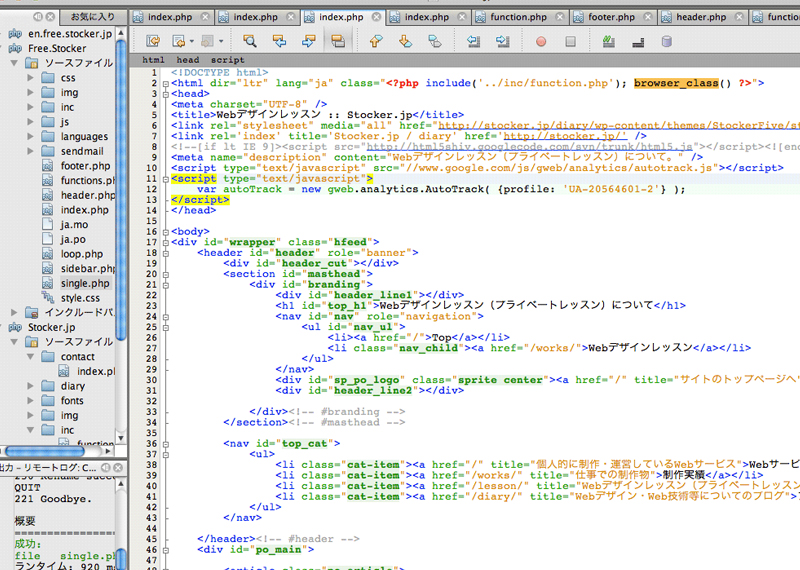This screenshot has height=570, width=800.
Task: Close the output log panel
Action: pos(118,467)
